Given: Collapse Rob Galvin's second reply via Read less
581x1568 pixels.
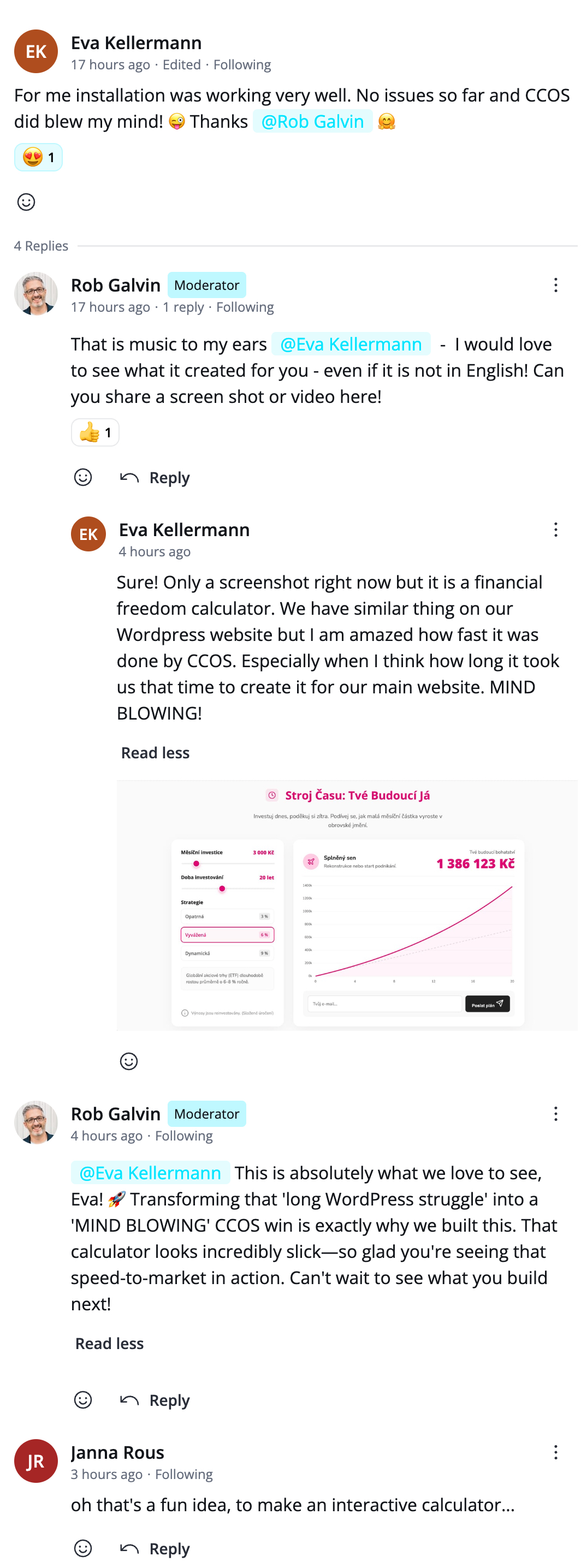Looking at the screenshot, I should pyautogui.click(x=109, y=1344).
